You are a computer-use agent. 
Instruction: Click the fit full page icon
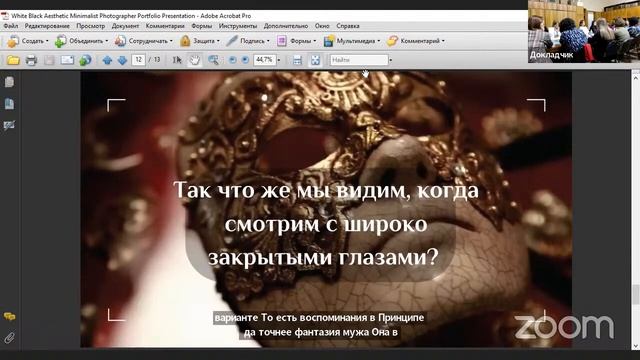click(315, 60)
